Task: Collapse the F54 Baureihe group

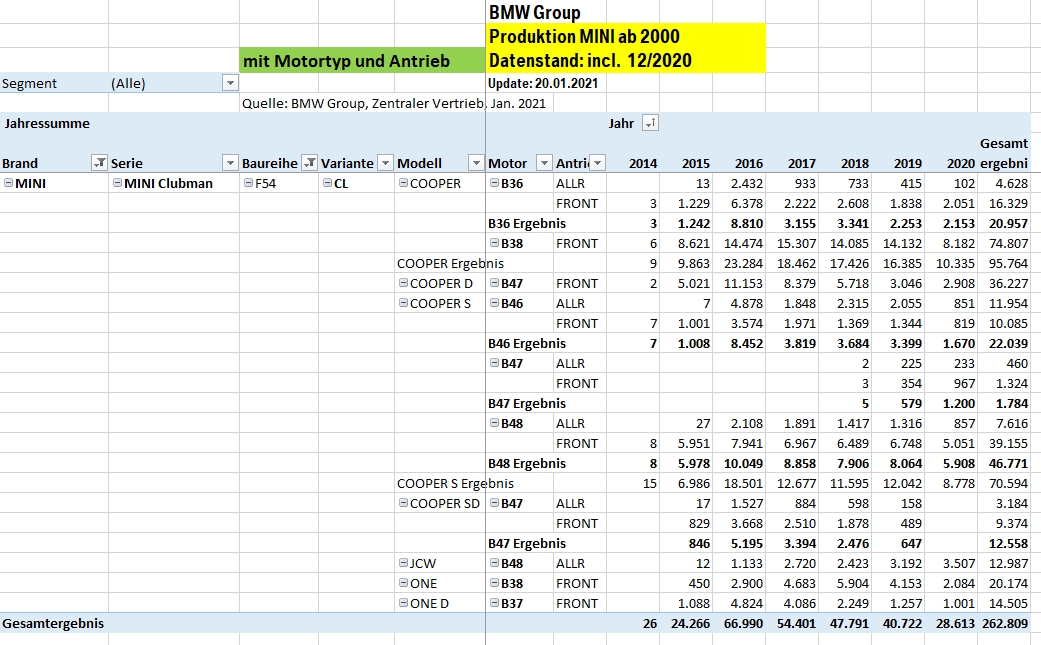Action: [x=247, y=184]
